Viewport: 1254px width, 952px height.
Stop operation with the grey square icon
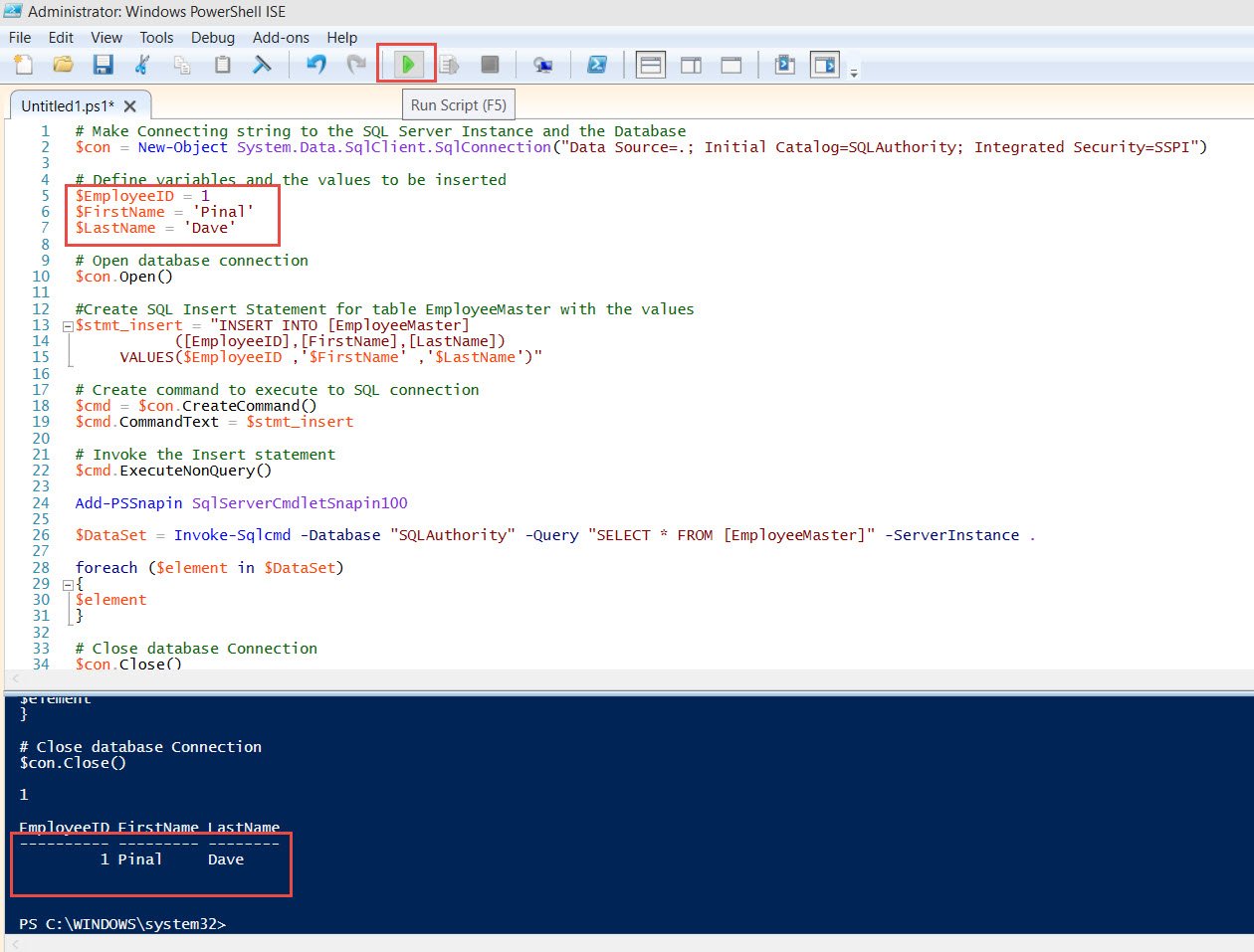point(490,65)
